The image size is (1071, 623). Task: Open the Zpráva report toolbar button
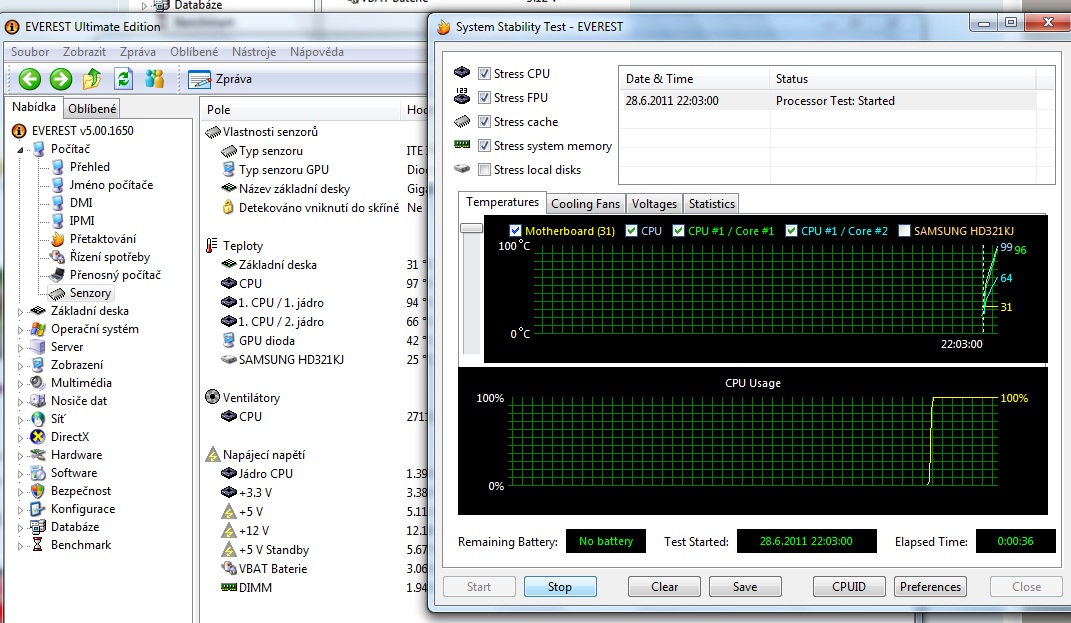point(220,79)
